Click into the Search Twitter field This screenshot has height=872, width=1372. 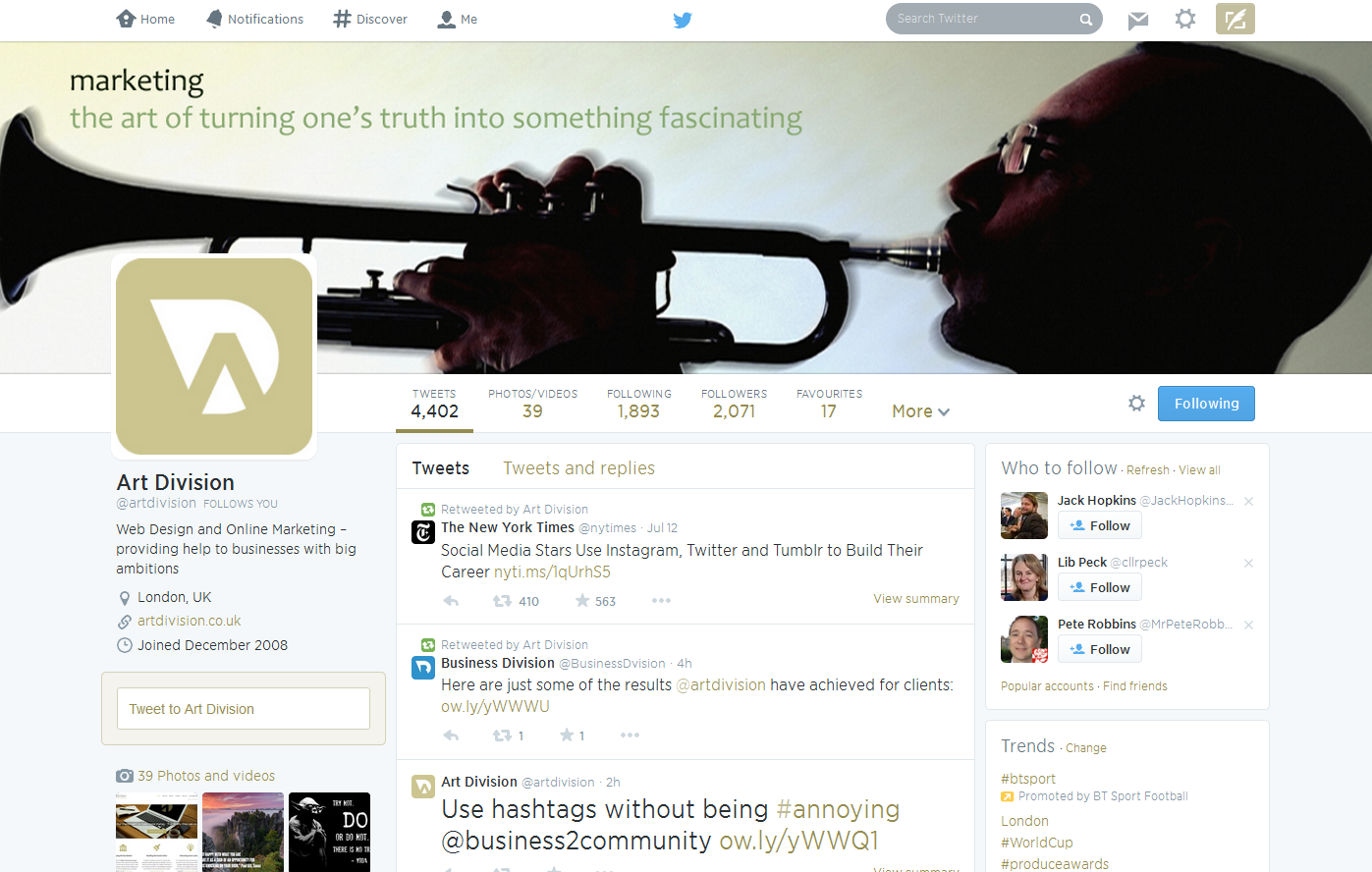coord(982,19)
